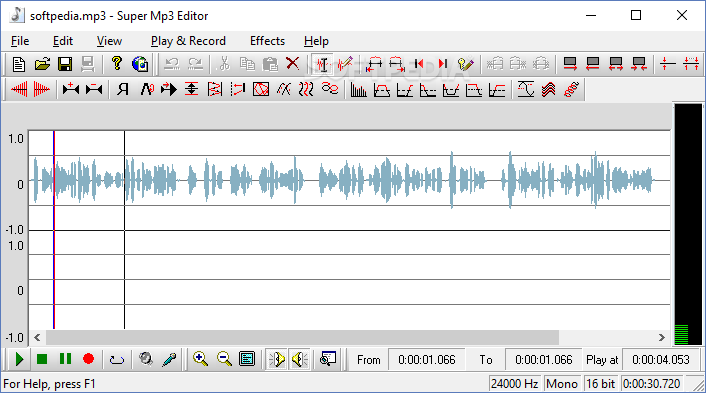Click the dotted line with red markers icon
Image resolution: width=706 pixels, height=393 pixels.
click(x=691, y=64)
